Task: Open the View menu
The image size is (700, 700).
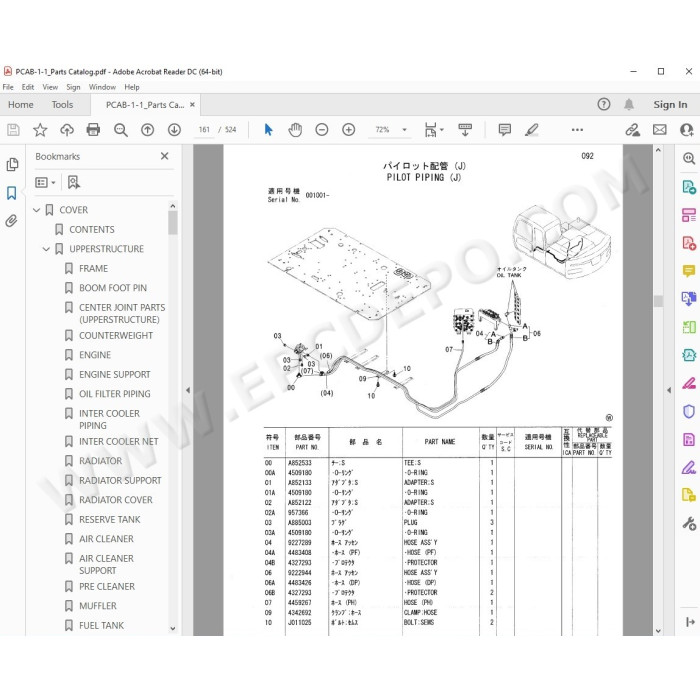Action: (x=50, y=87)
